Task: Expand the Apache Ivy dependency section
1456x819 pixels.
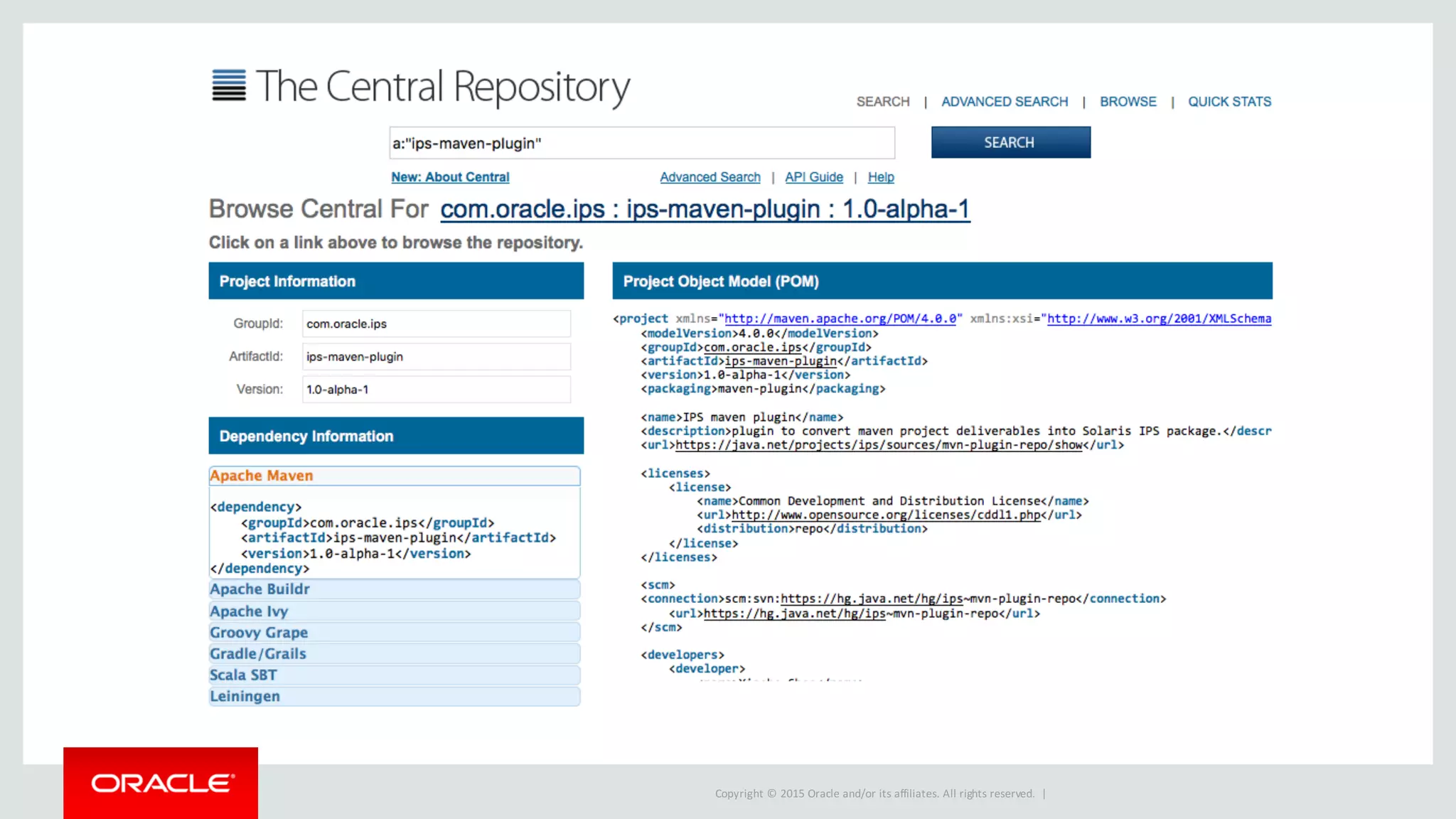Action: click(395, 611)
